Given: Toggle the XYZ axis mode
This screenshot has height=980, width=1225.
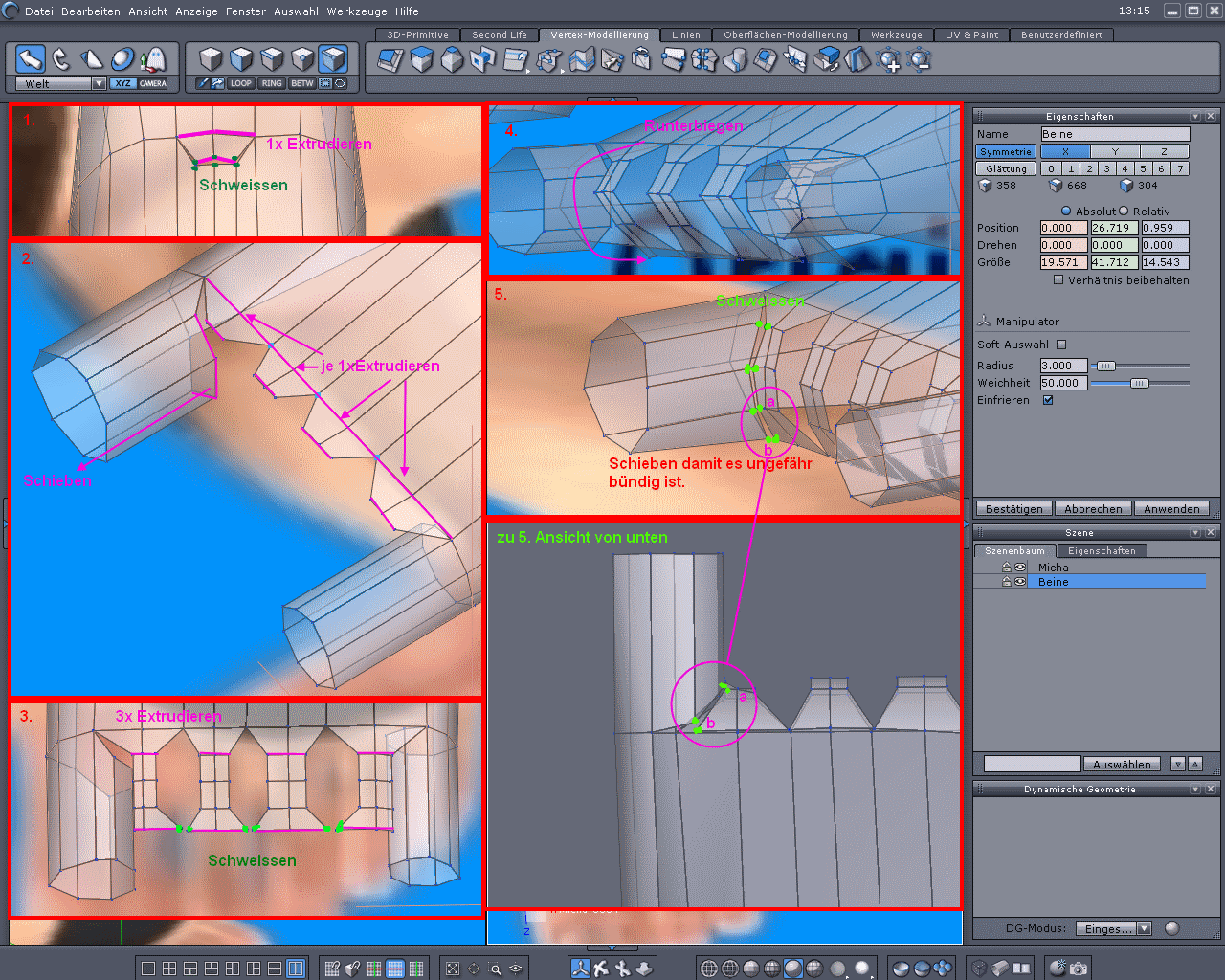Looking at the screenshot, I should (122, 83).
